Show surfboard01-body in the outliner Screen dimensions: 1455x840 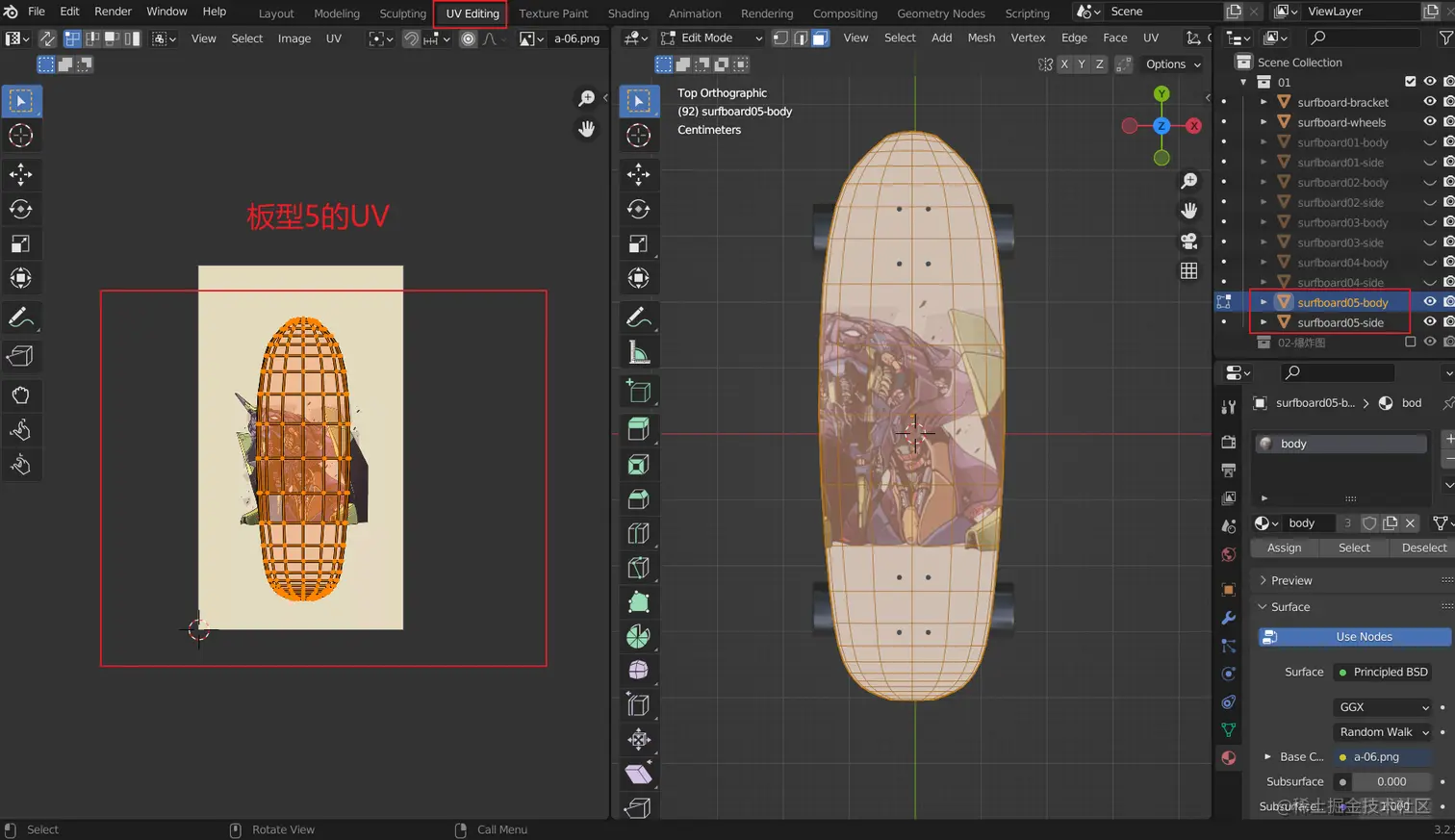tap(1430, 141)
